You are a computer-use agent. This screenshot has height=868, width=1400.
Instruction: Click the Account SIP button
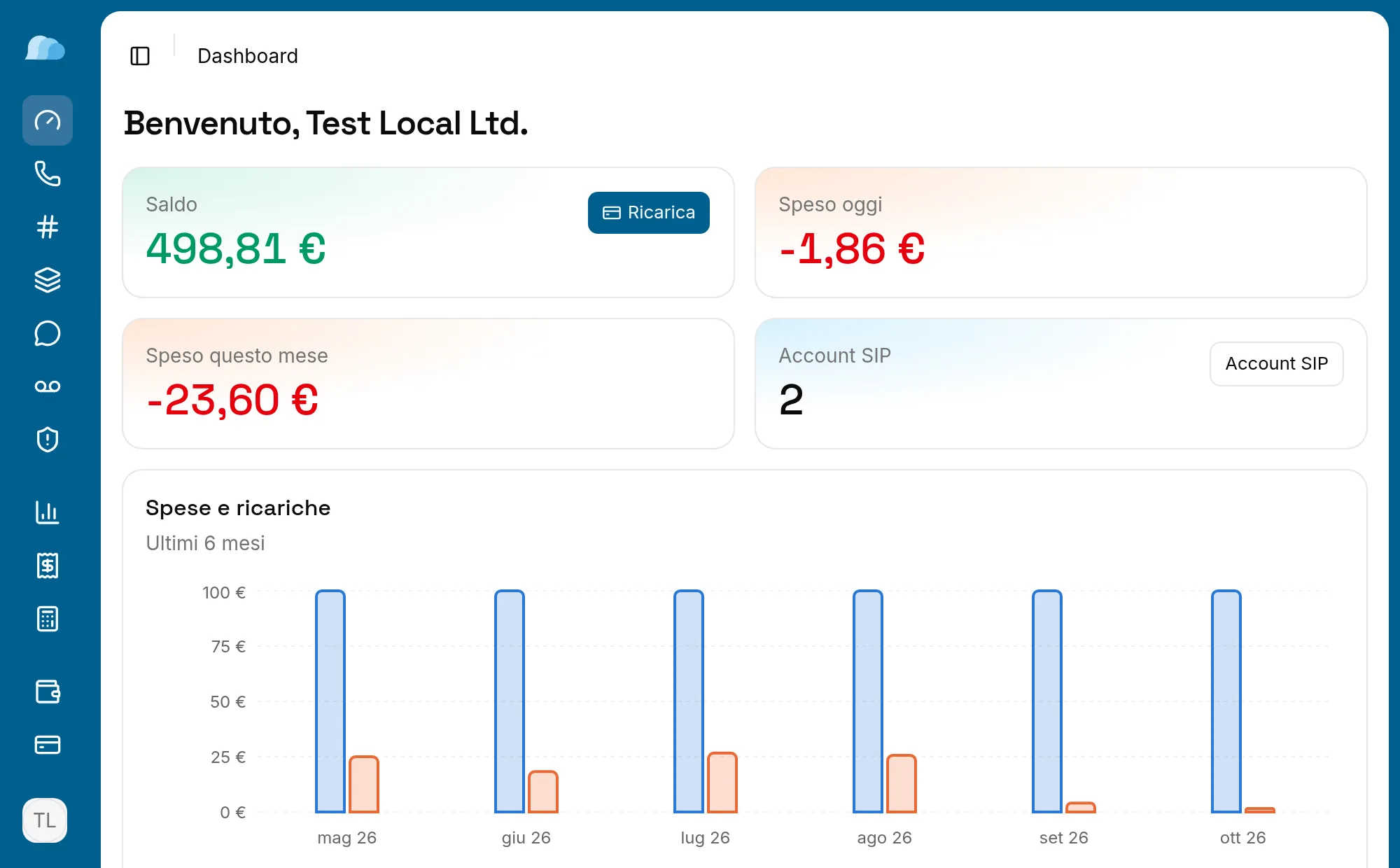tap(1277, 364)
